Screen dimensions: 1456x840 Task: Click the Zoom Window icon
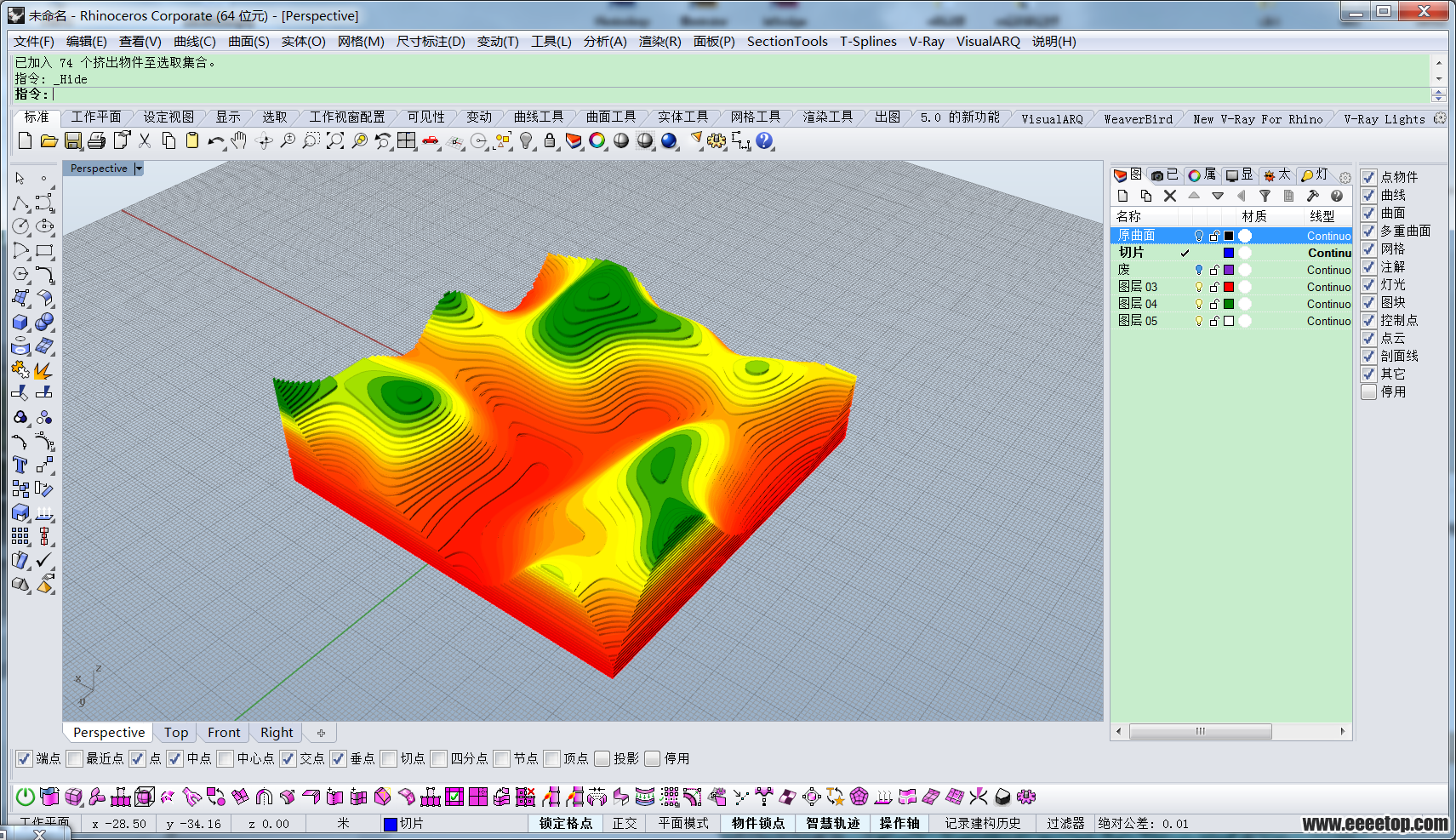click(311, 140)
